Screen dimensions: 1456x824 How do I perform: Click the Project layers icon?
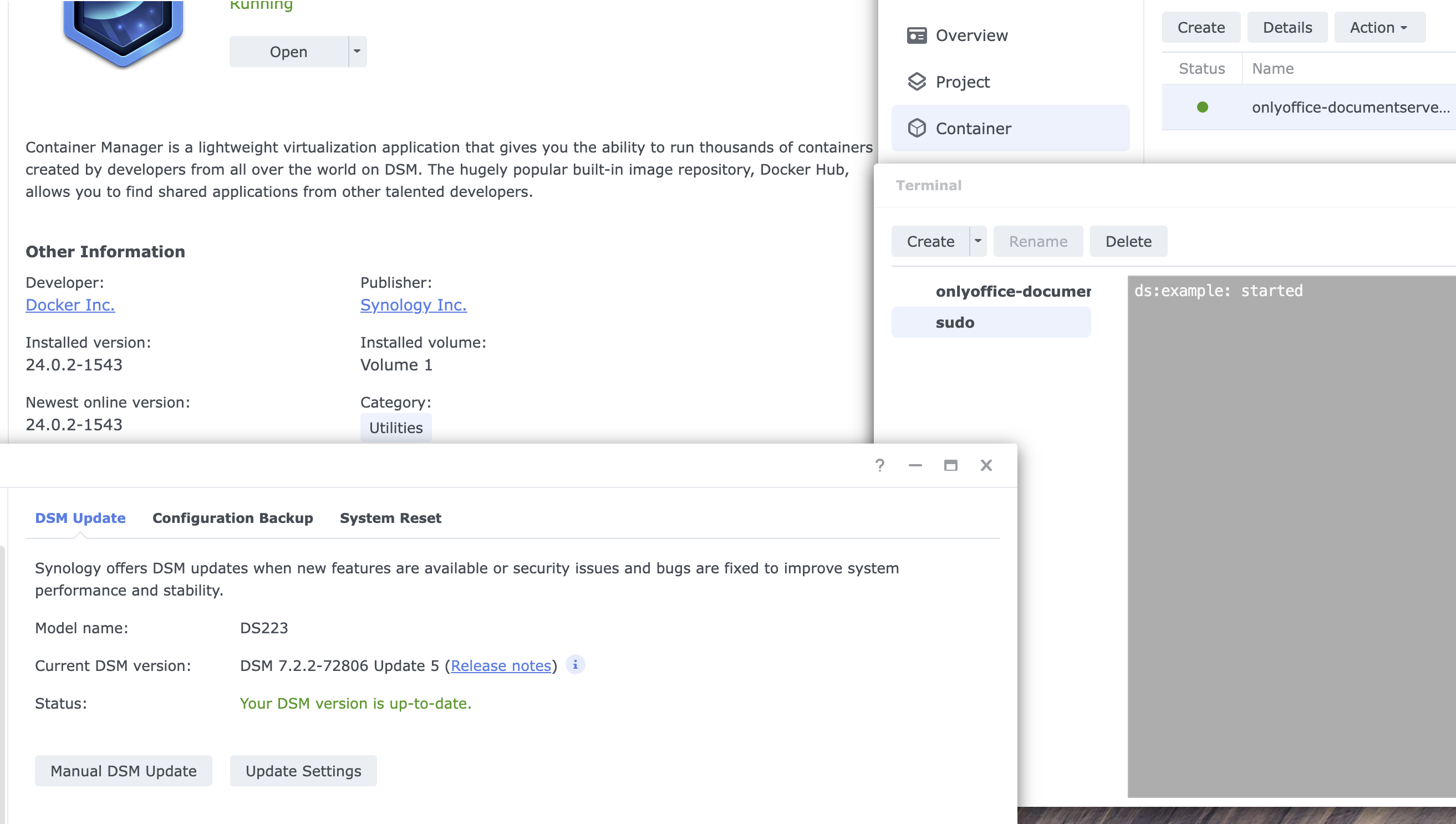point(916,82)
